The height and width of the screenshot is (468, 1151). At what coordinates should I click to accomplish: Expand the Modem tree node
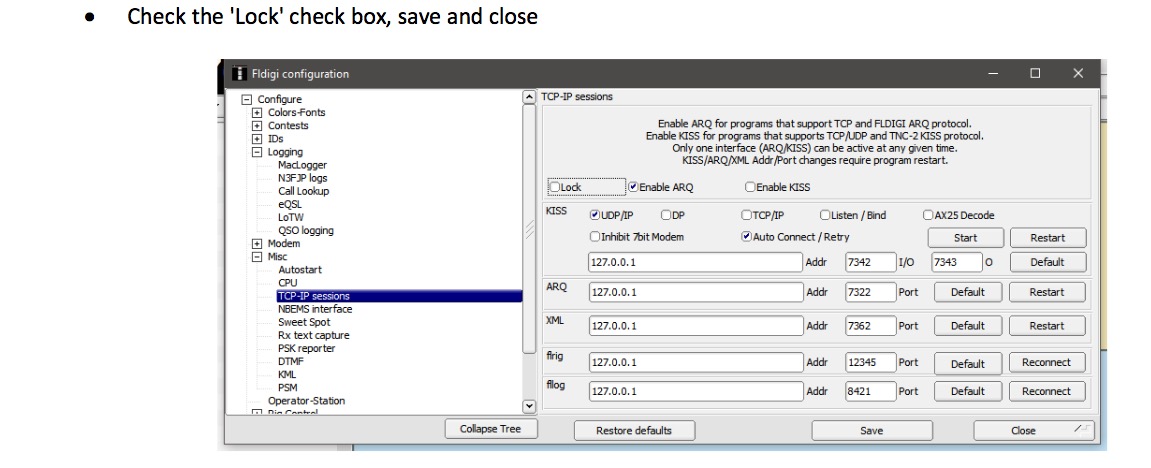pos(257,244)
